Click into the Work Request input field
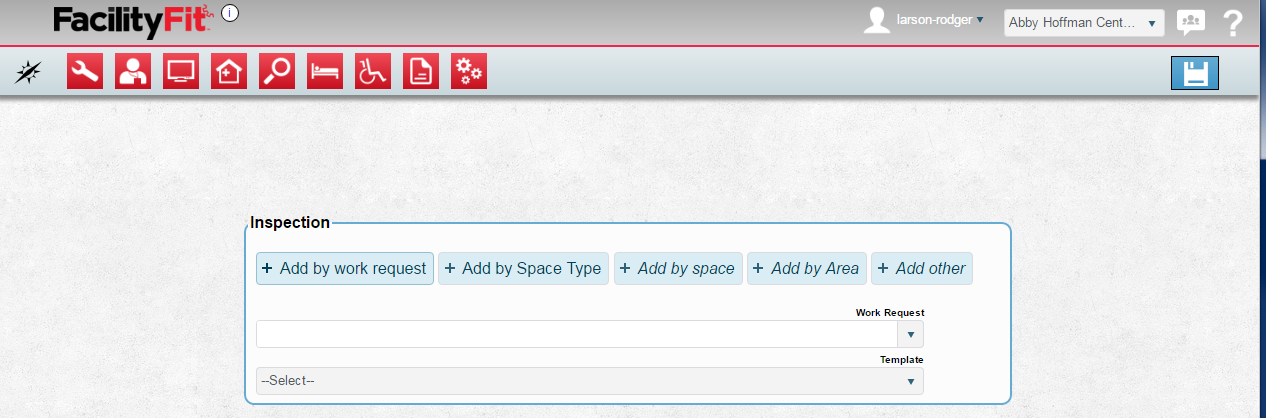The width and height of the screenshot is (1266, 418). click(578, 334)
